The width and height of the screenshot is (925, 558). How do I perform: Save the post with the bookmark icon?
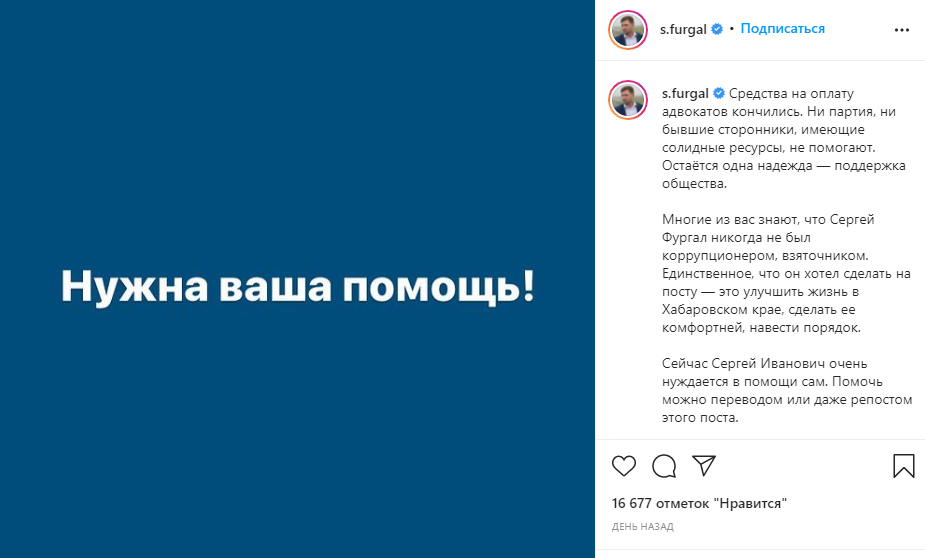[x=903, y=466]
